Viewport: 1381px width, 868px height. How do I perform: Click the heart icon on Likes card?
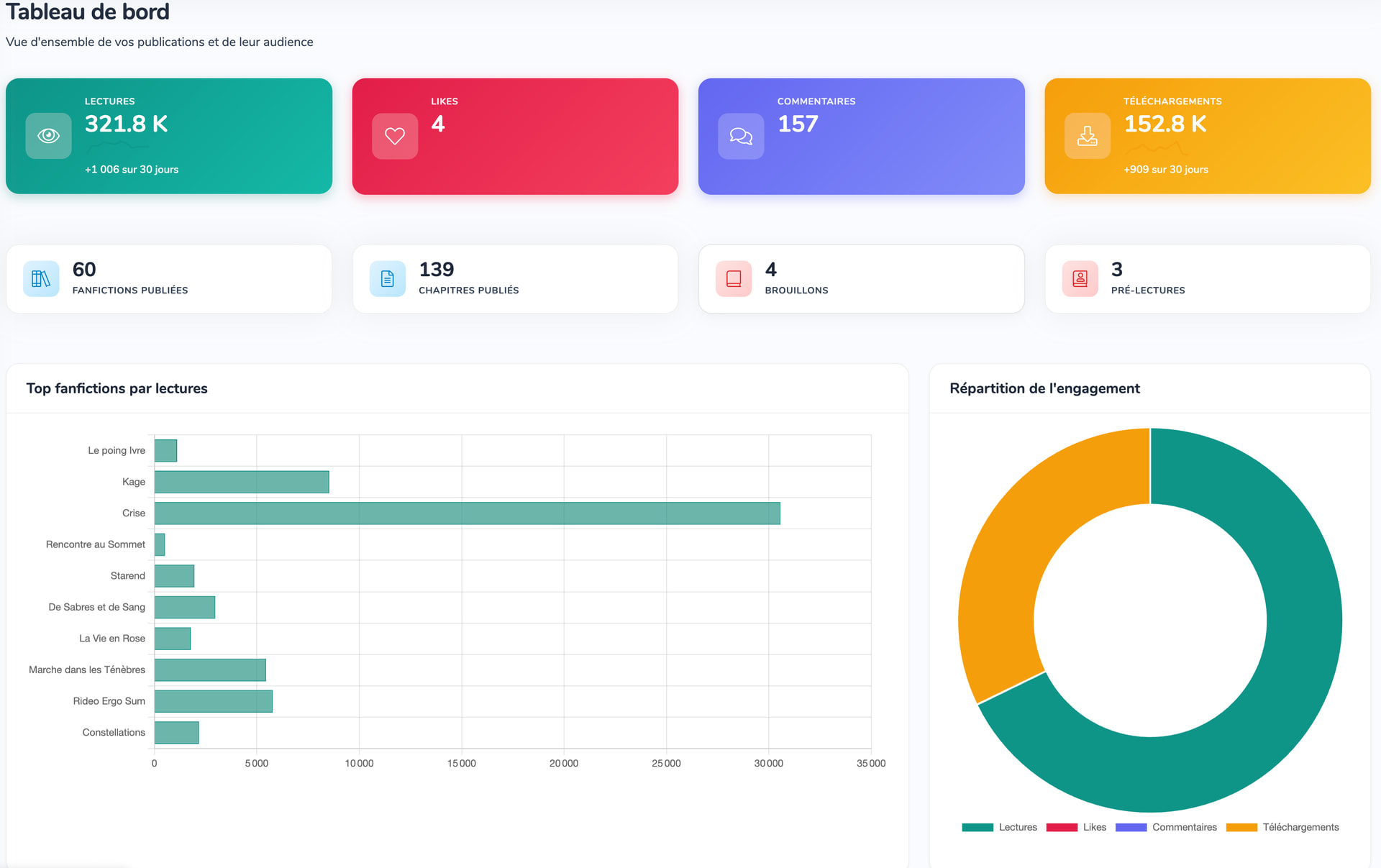394,136
